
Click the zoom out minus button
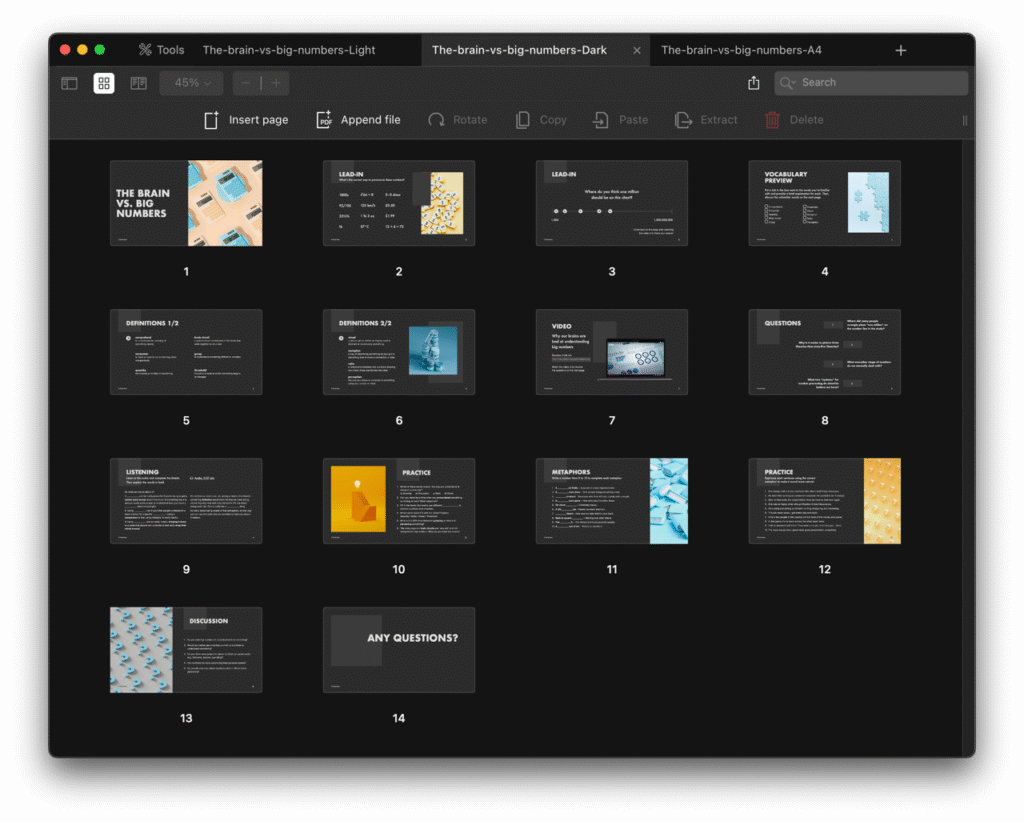pyautogui.click(x=246, y=83)
